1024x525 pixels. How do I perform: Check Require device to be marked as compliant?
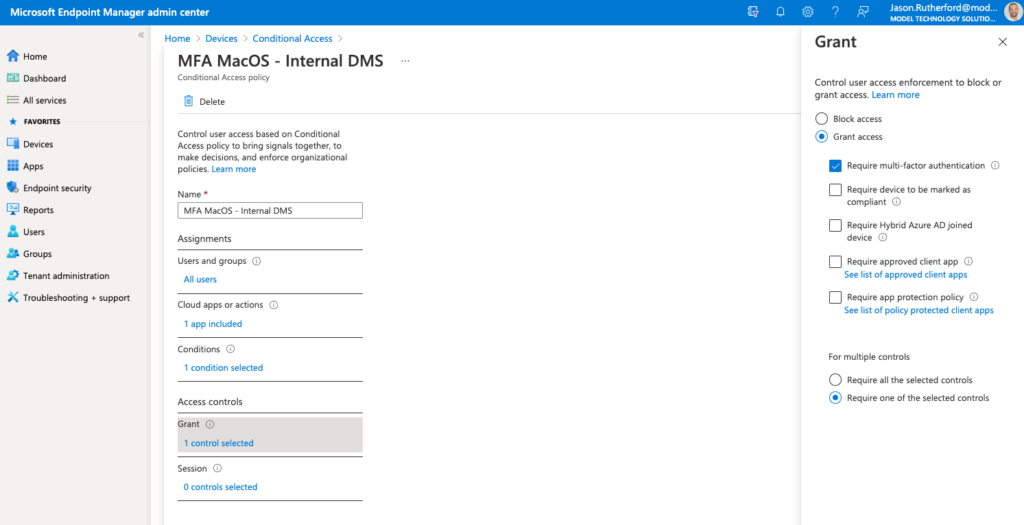(835, 189)
